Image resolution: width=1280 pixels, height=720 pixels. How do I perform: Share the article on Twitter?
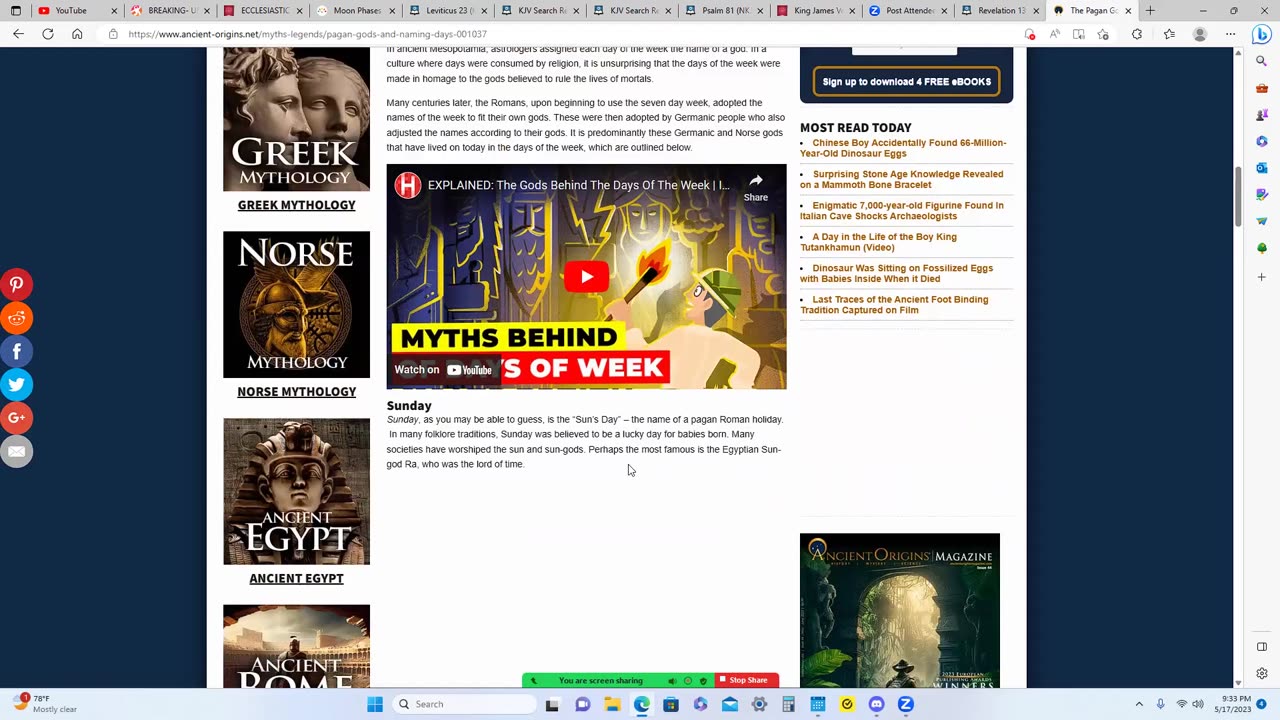pyautogui.click(x=17, y=384)
